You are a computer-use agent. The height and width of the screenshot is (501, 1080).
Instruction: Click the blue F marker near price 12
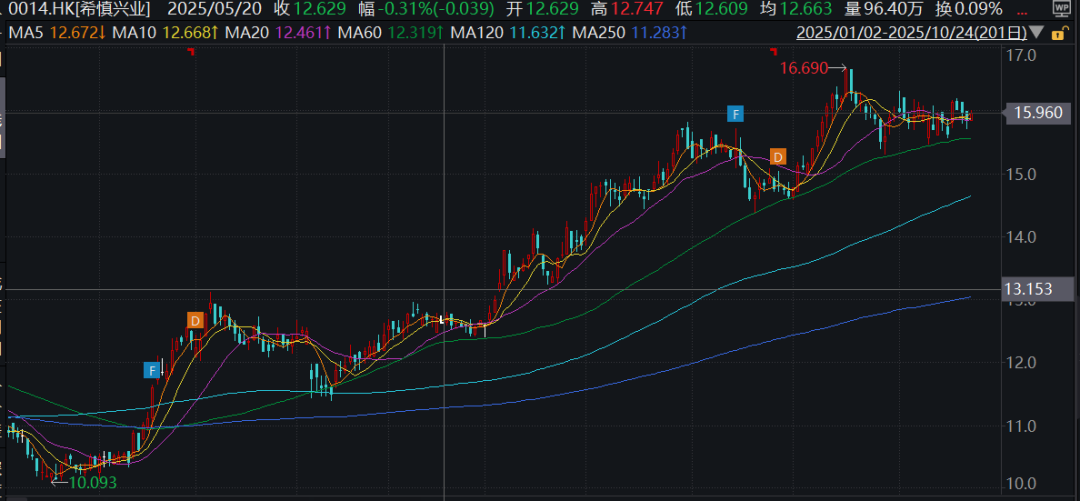point(152,370)
